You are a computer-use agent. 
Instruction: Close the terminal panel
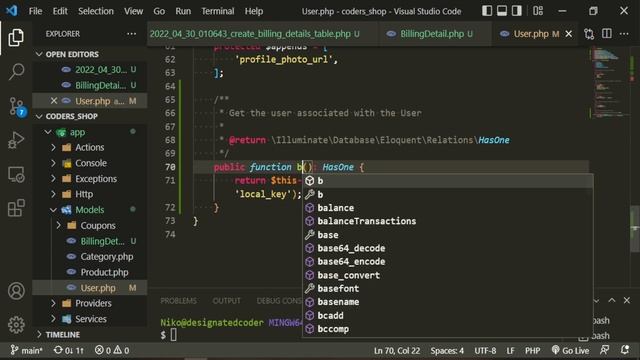click(627, 300)
